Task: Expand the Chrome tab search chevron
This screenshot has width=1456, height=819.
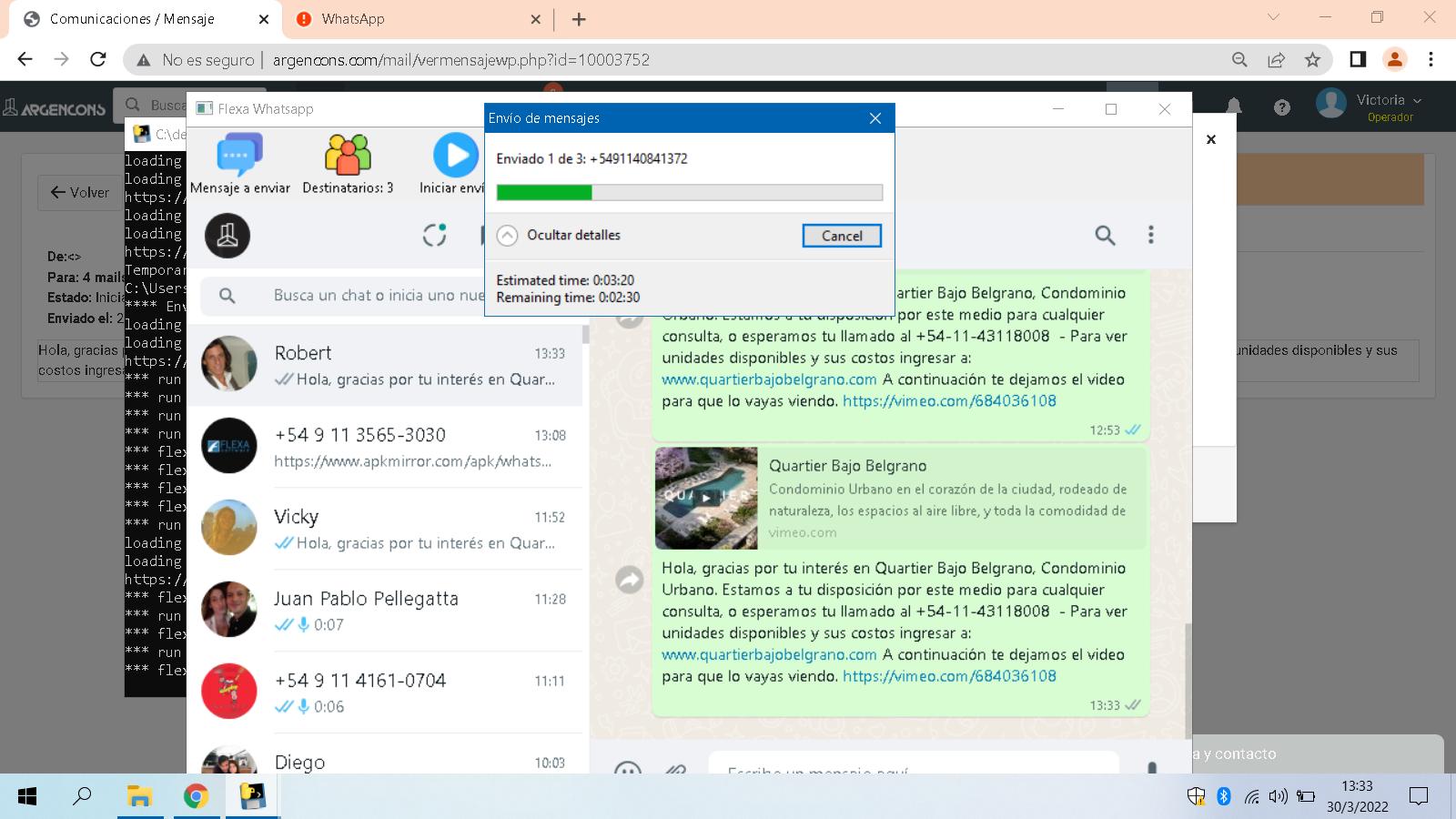Action: [x=1273, y=17]
